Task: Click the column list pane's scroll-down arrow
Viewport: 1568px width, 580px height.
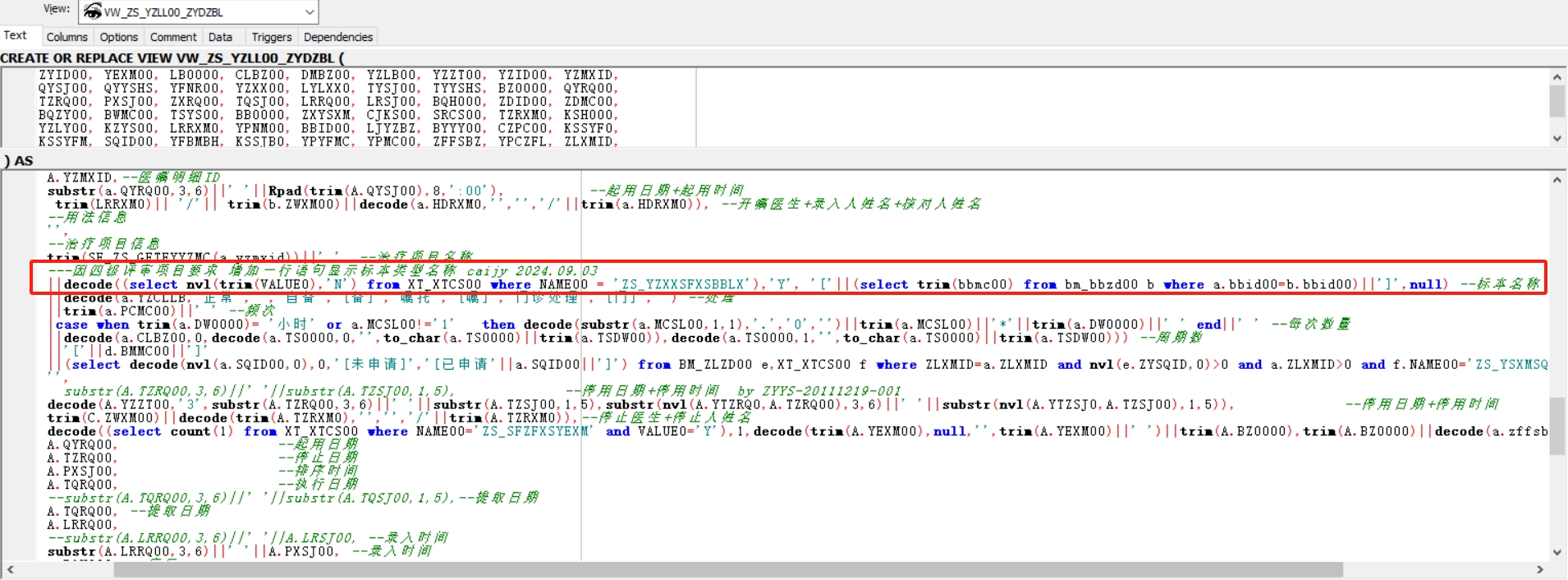Action: pos(1557,139)
